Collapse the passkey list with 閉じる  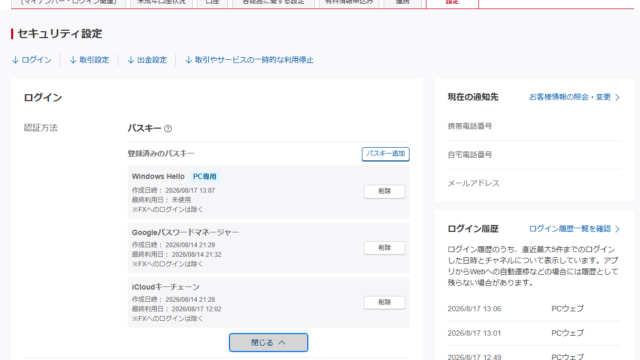point(268,342)
